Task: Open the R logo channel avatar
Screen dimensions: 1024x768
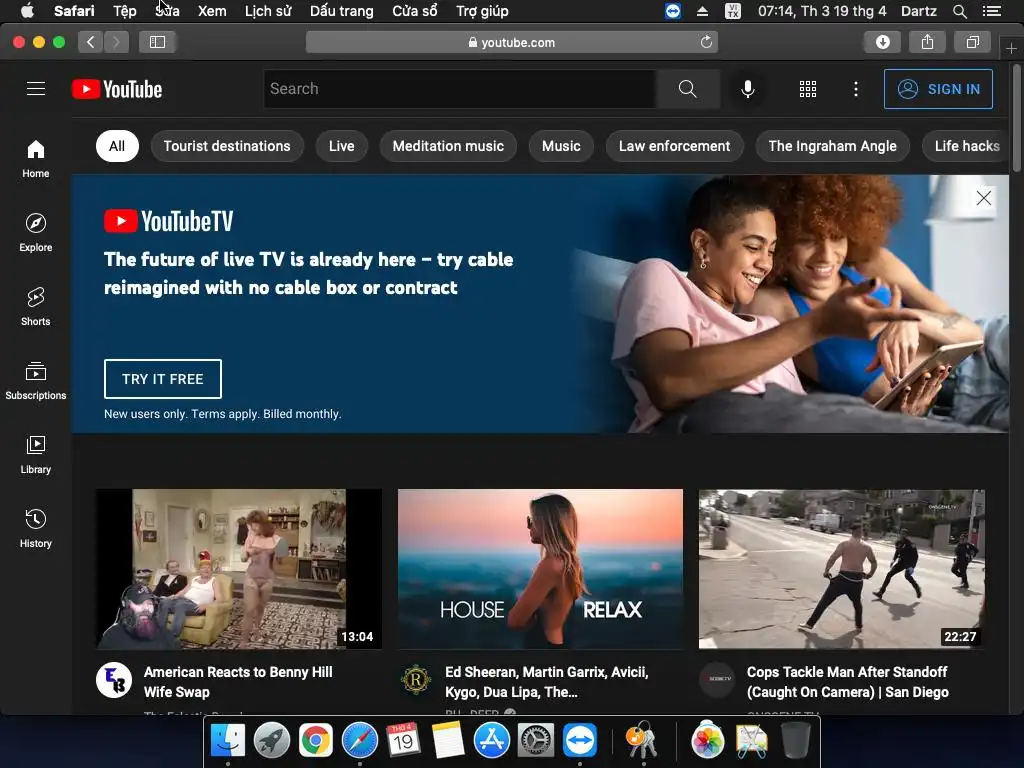Action: click(416, 680)
